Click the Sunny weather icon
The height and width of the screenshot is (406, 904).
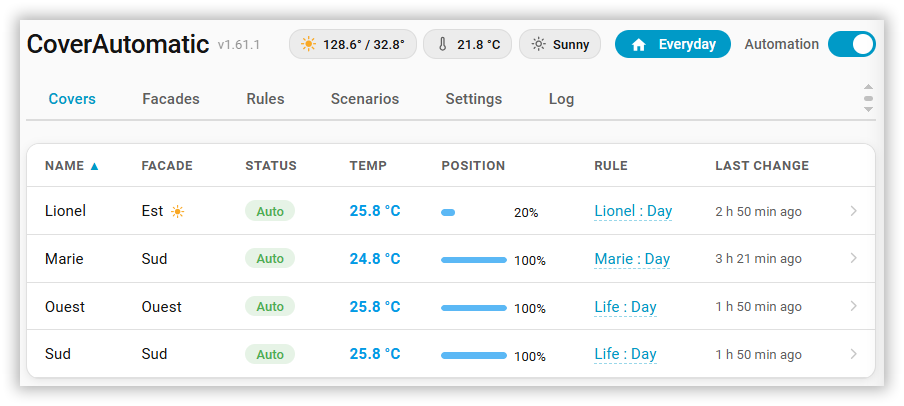pyautogui.click(x=538, y=44)
